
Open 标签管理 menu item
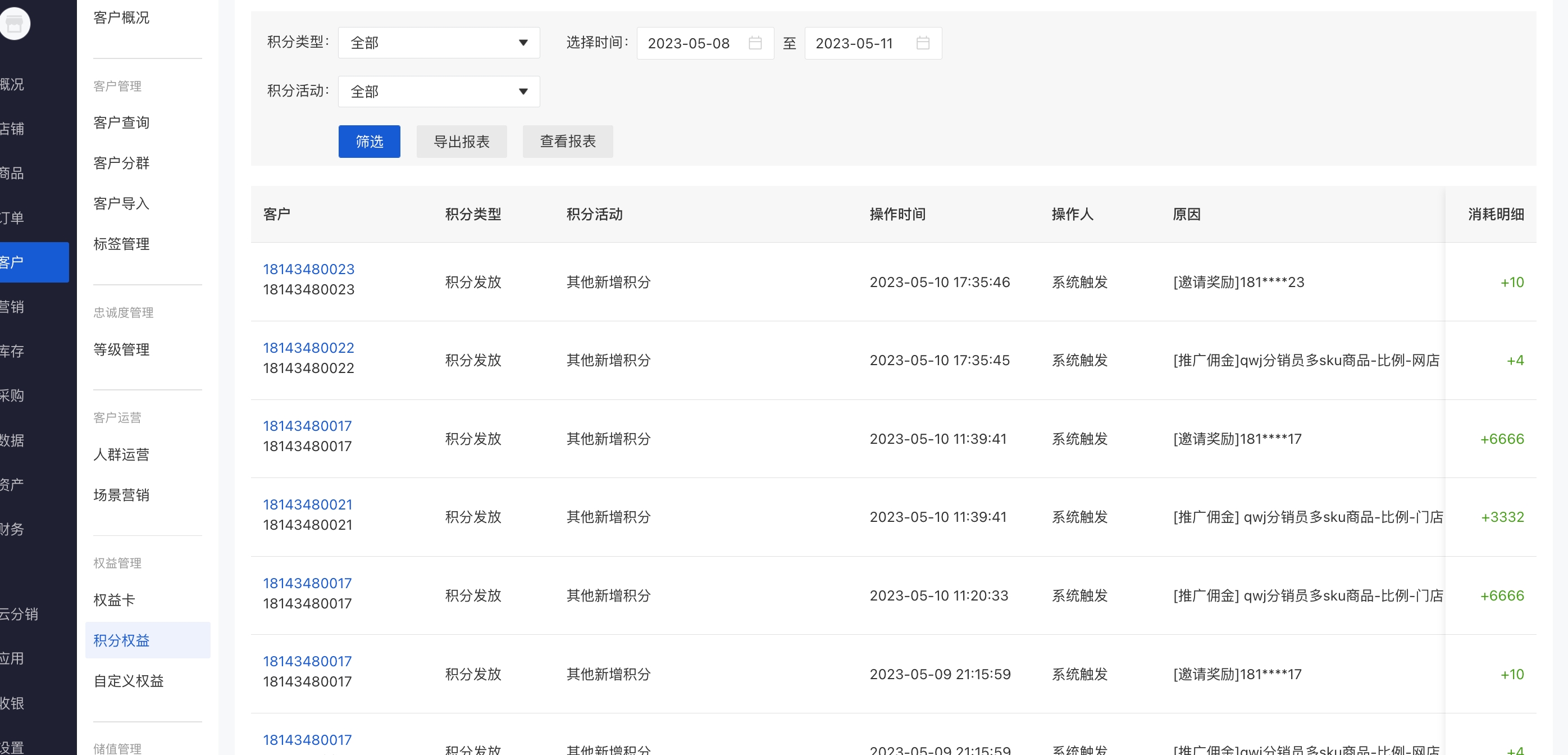click(121, 244)
